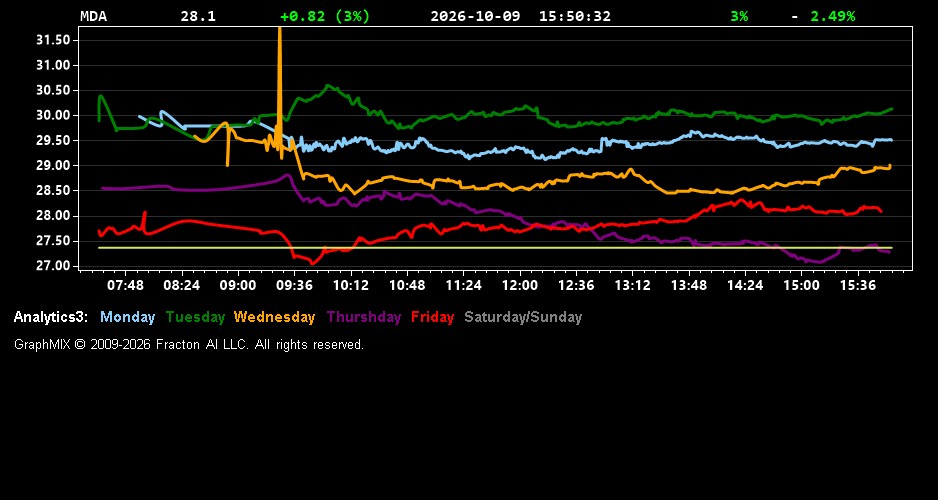The width and height of the screenshot is (938, 500).
Task: Click the 30.00 y-axis label
Action: point(54,115)
